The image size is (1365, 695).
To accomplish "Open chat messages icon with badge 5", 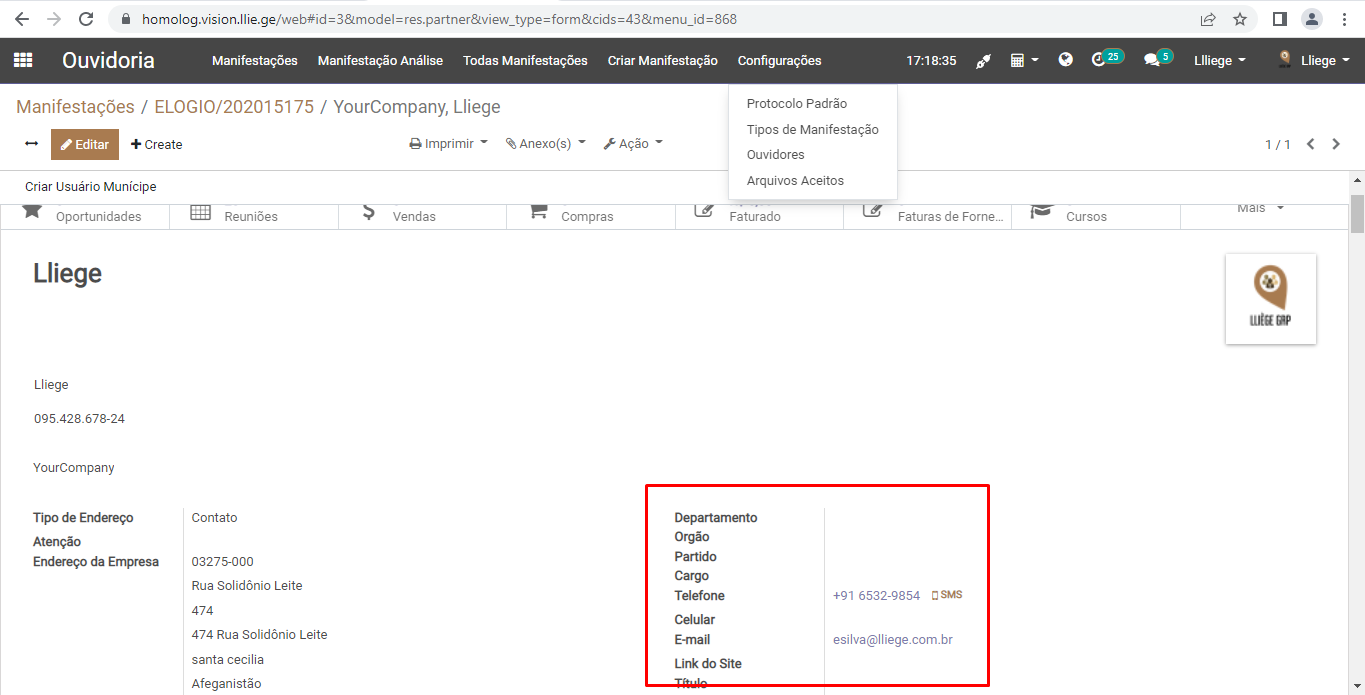I will pos(1156,60).
